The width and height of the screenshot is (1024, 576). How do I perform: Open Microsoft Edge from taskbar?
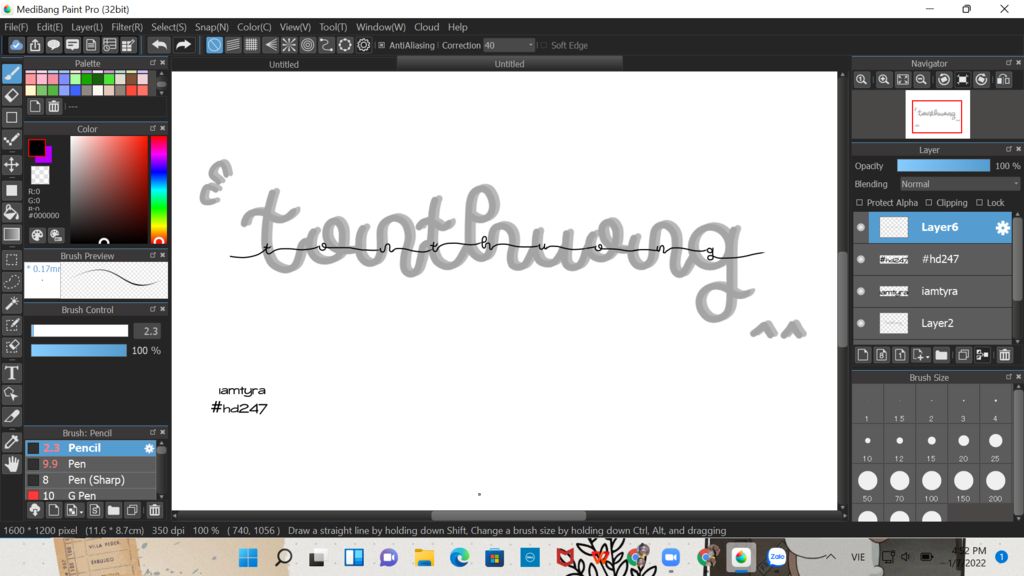(x=459, y=558)
